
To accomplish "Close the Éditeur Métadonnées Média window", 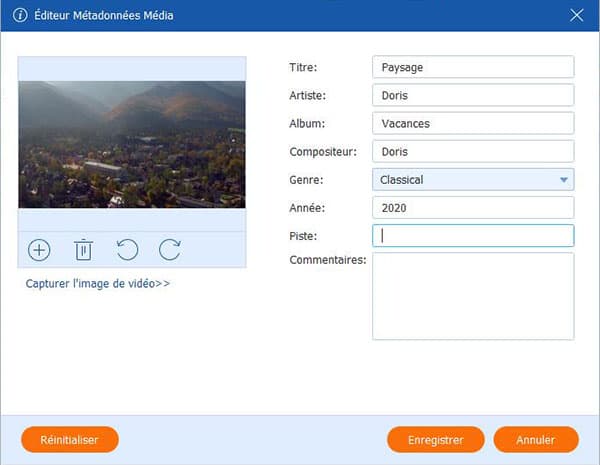I will pyautogui.click(x=576, y=15).
